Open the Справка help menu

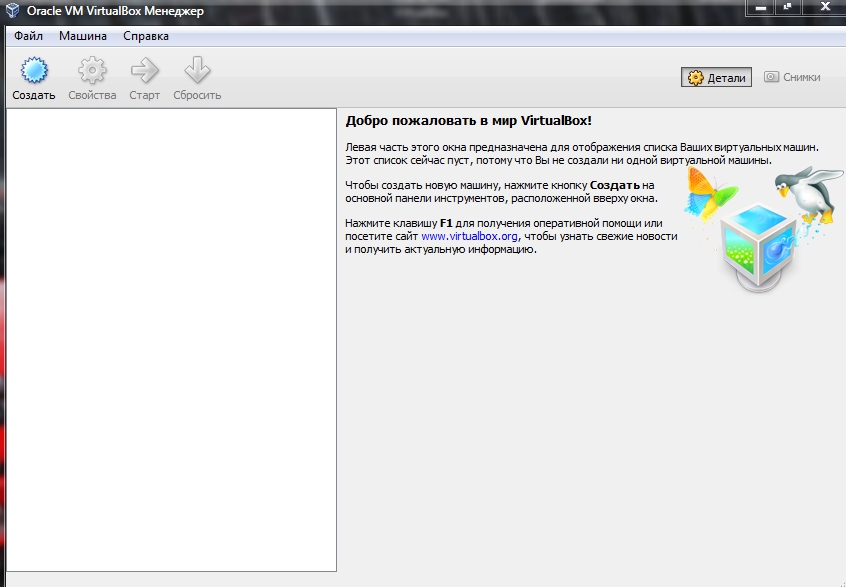click(146, 36)
